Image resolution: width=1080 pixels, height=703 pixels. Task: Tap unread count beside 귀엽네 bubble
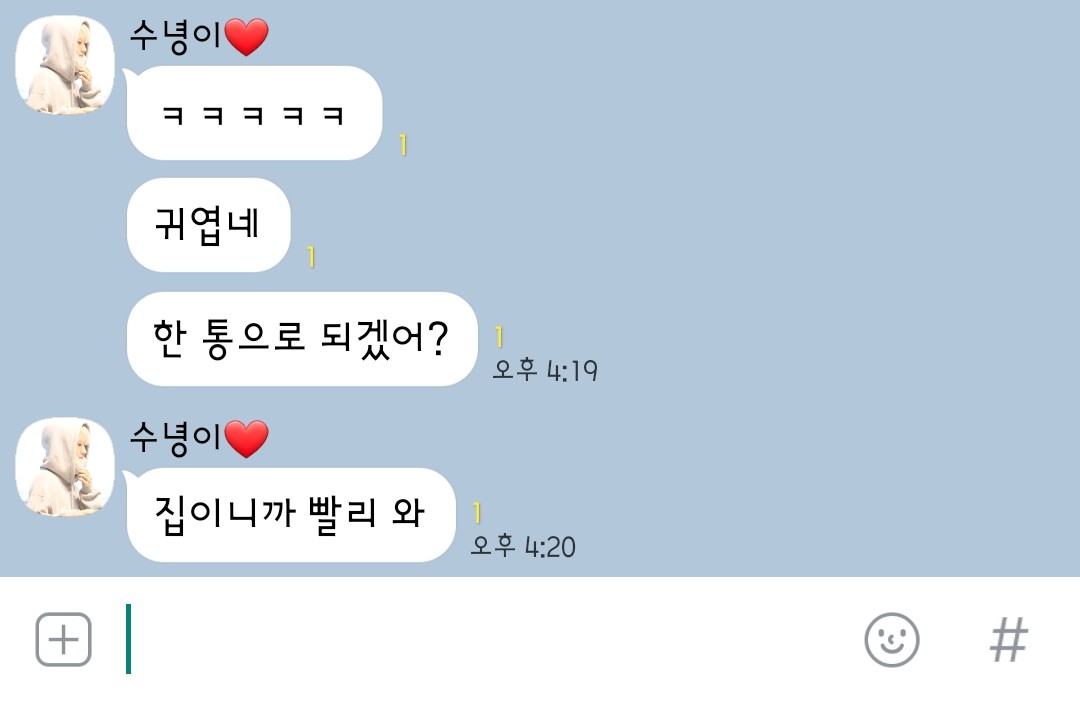(311, 257)
